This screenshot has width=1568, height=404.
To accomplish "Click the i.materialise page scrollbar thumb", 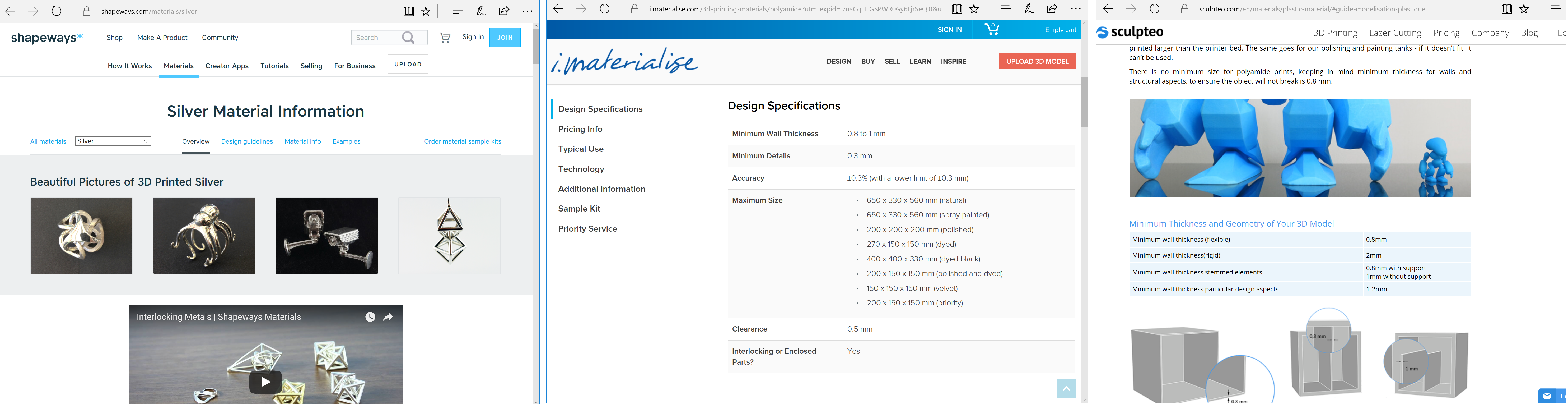I will pos(1084,102).
